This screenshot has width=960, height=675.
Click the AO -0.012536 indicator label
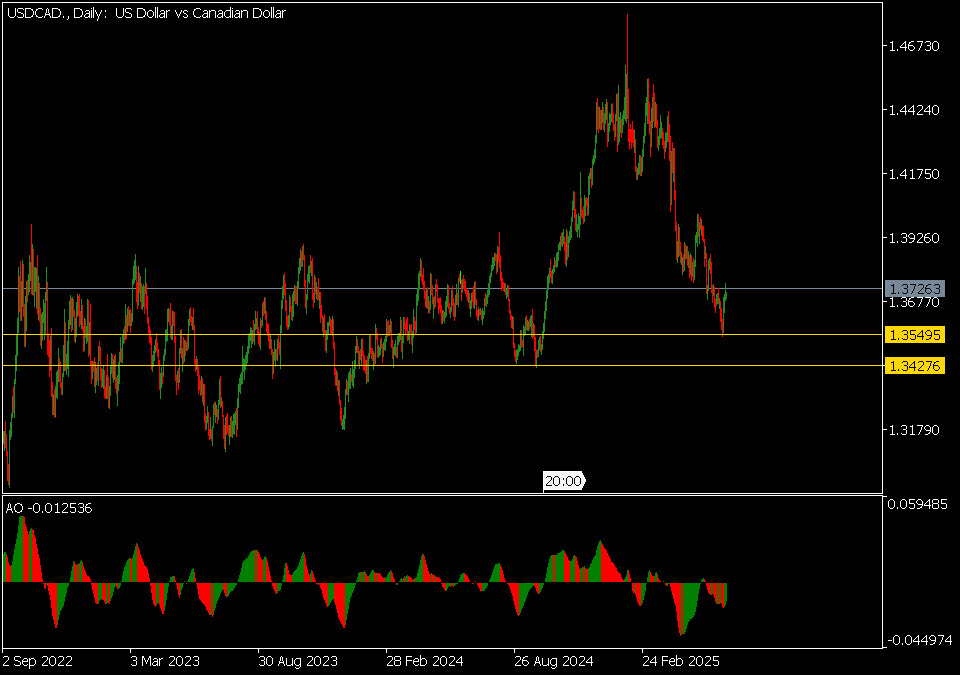[49, 508]
